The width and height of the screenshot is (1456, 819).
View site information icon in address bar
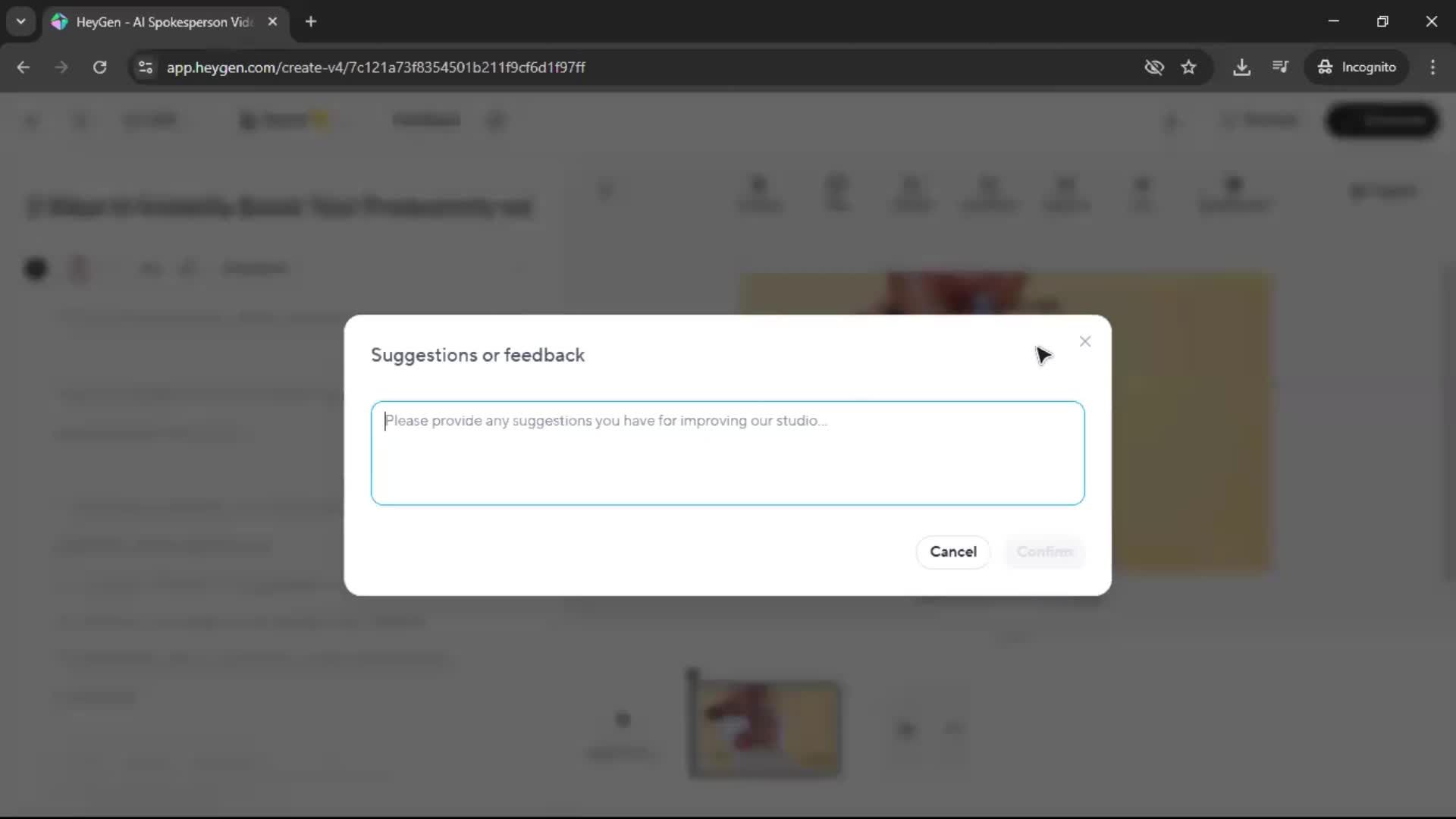click(146, 67)
